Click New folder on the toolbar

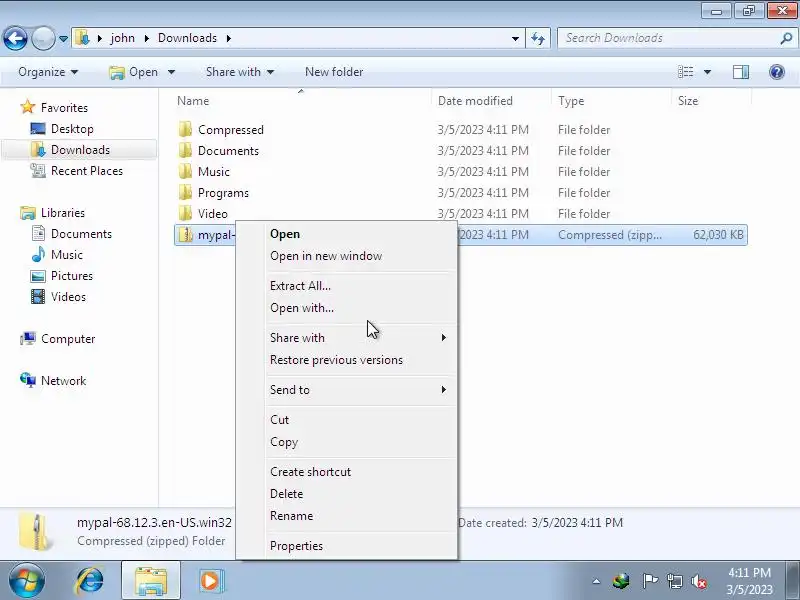(x=334, y=72)
